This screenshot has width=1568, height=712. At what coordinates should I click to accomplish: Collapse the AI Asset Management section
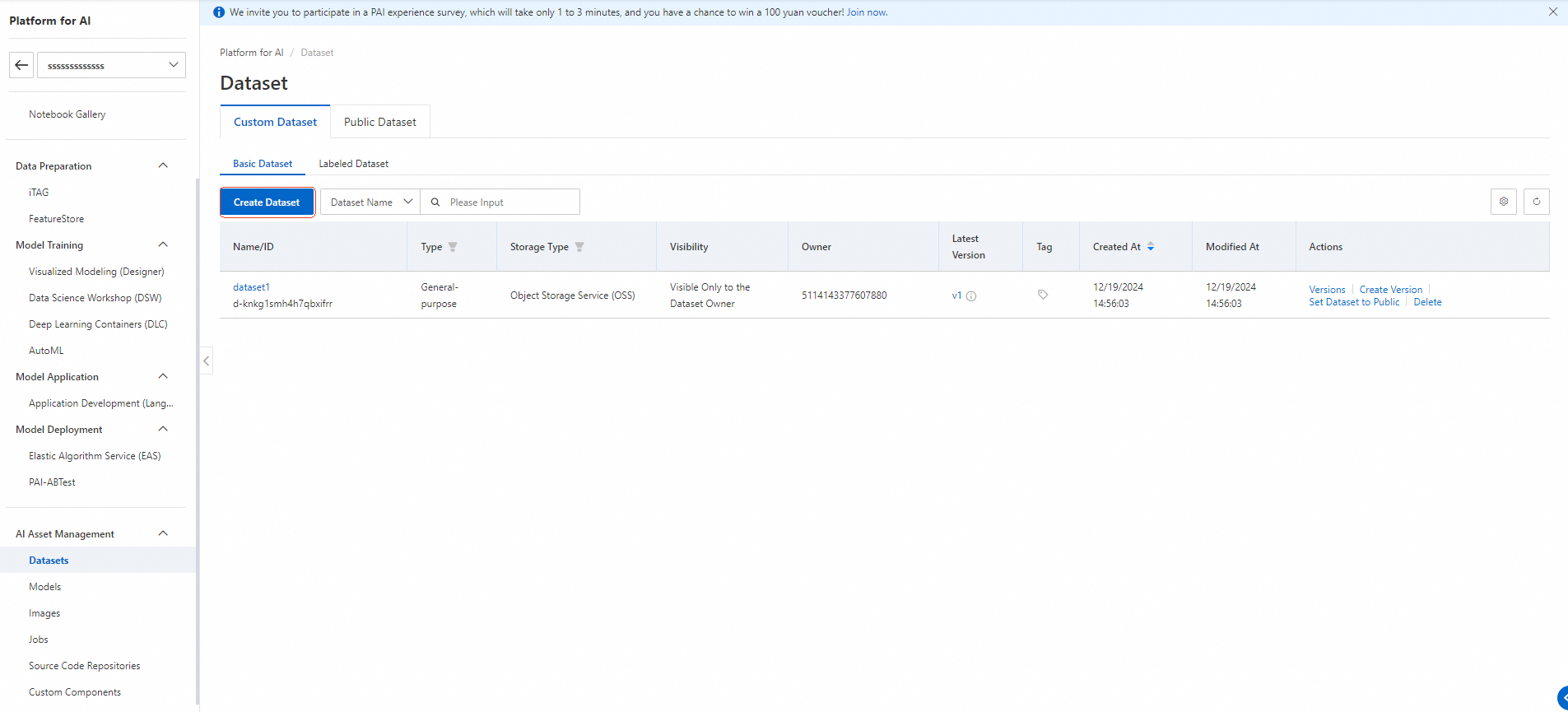(x=163, y=533)
